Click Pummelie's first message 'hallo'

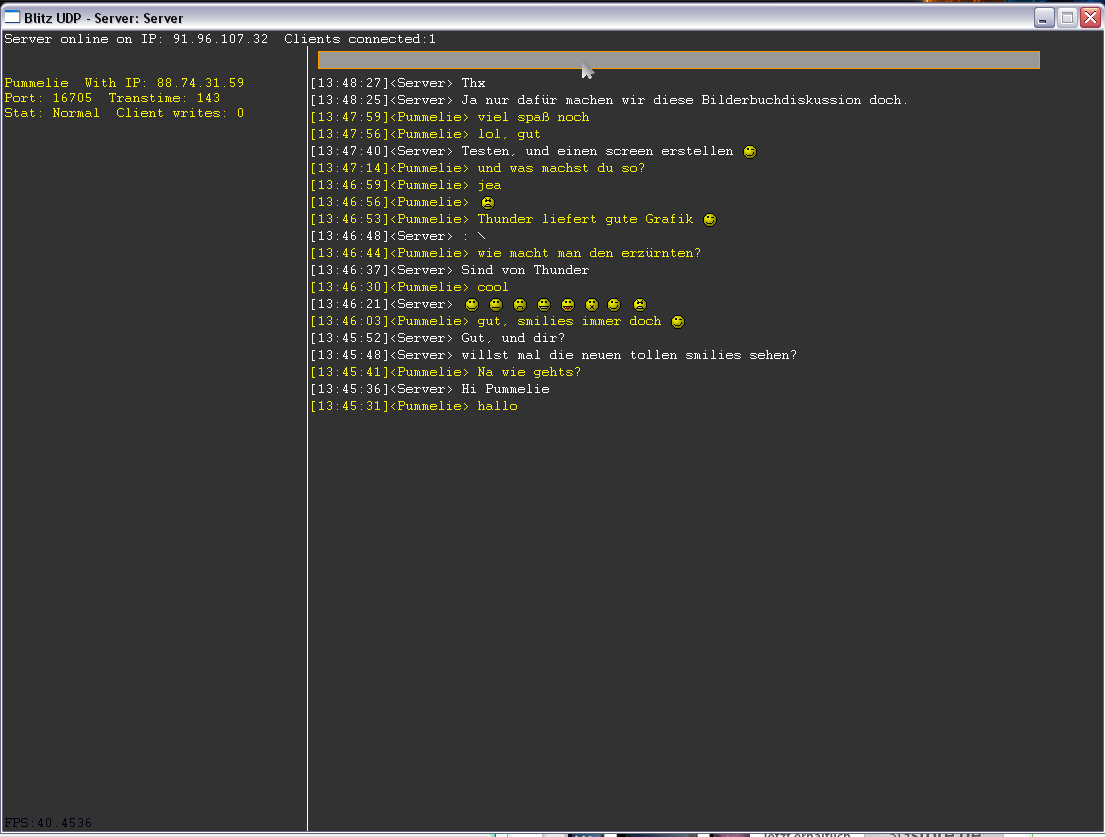498,406
